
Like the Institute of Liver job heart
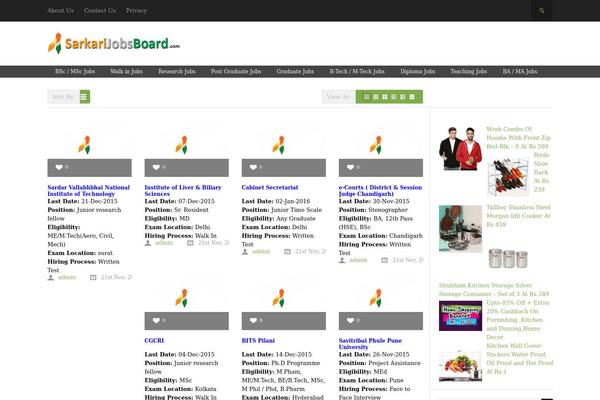(x=156, y=167)
